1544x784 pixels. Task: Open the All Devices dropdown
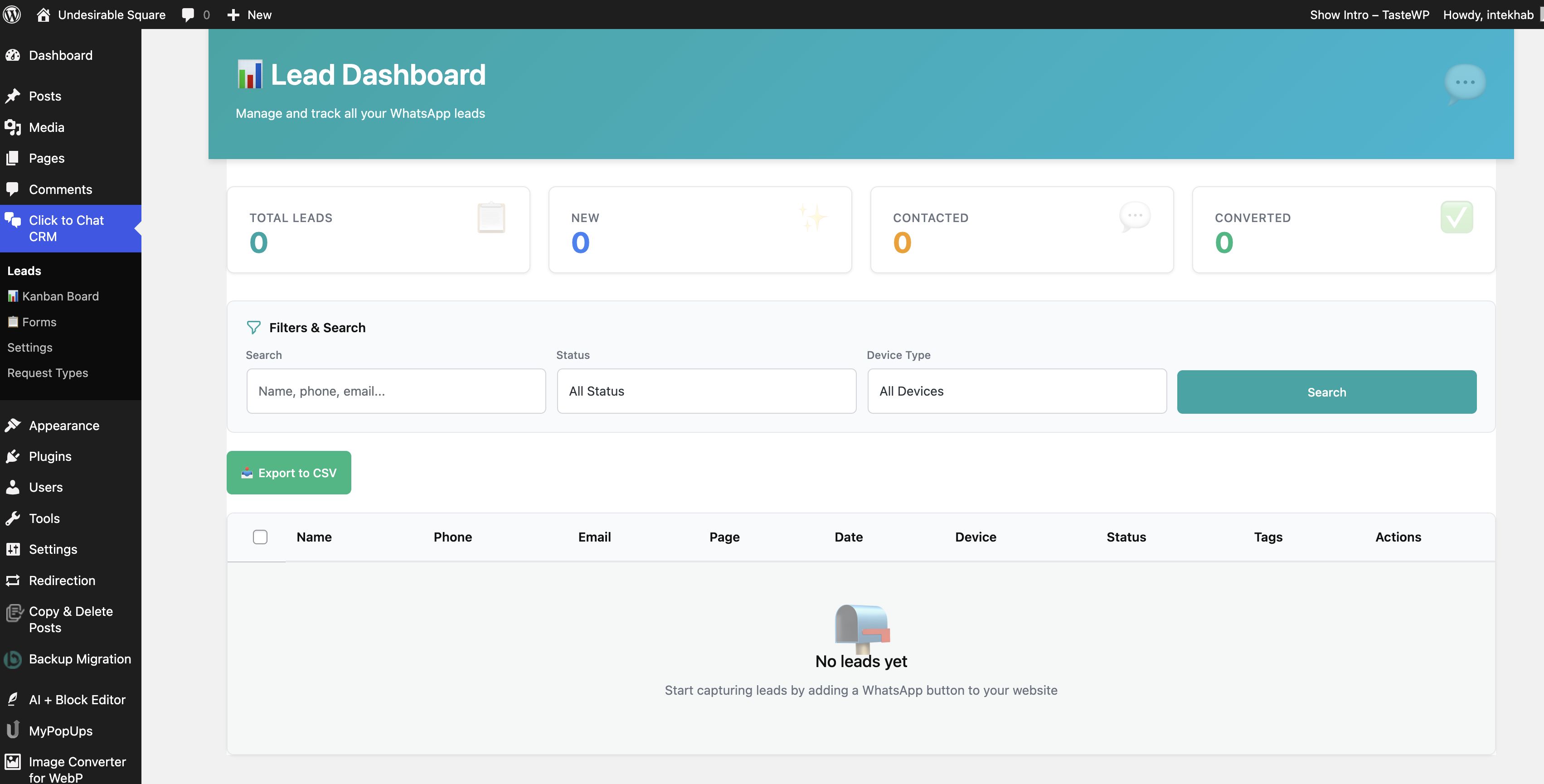pos(1016,392)
